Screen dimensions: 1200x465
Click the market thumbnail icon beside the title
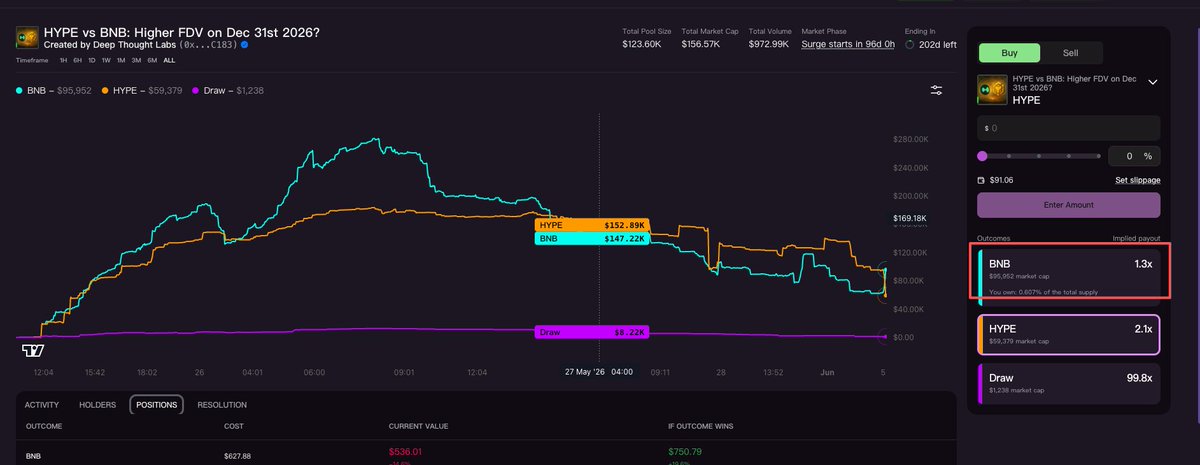27,37
